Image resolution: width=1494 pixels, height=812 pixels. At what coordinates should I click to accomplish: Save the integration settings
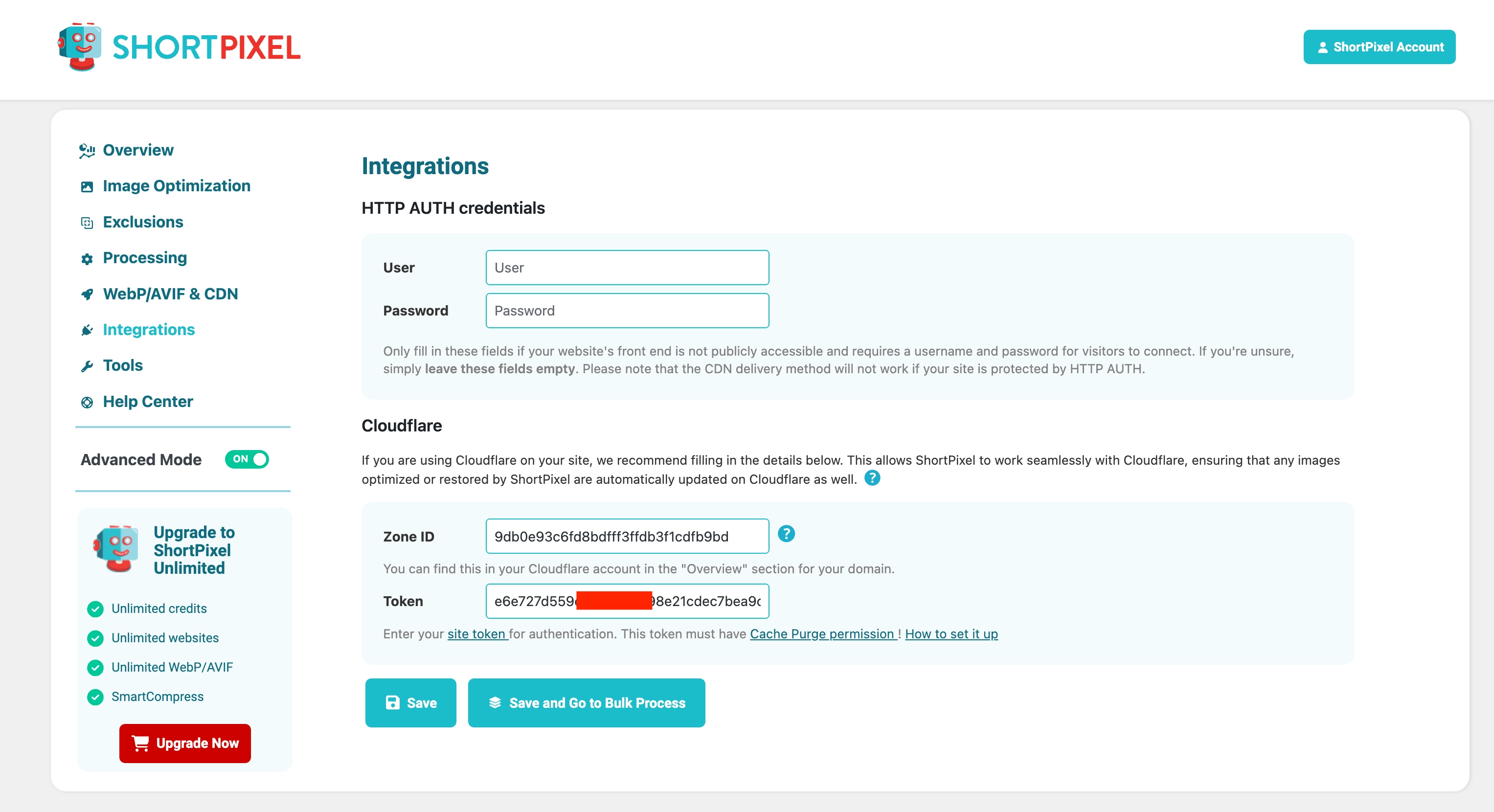(x=410, y=702)
